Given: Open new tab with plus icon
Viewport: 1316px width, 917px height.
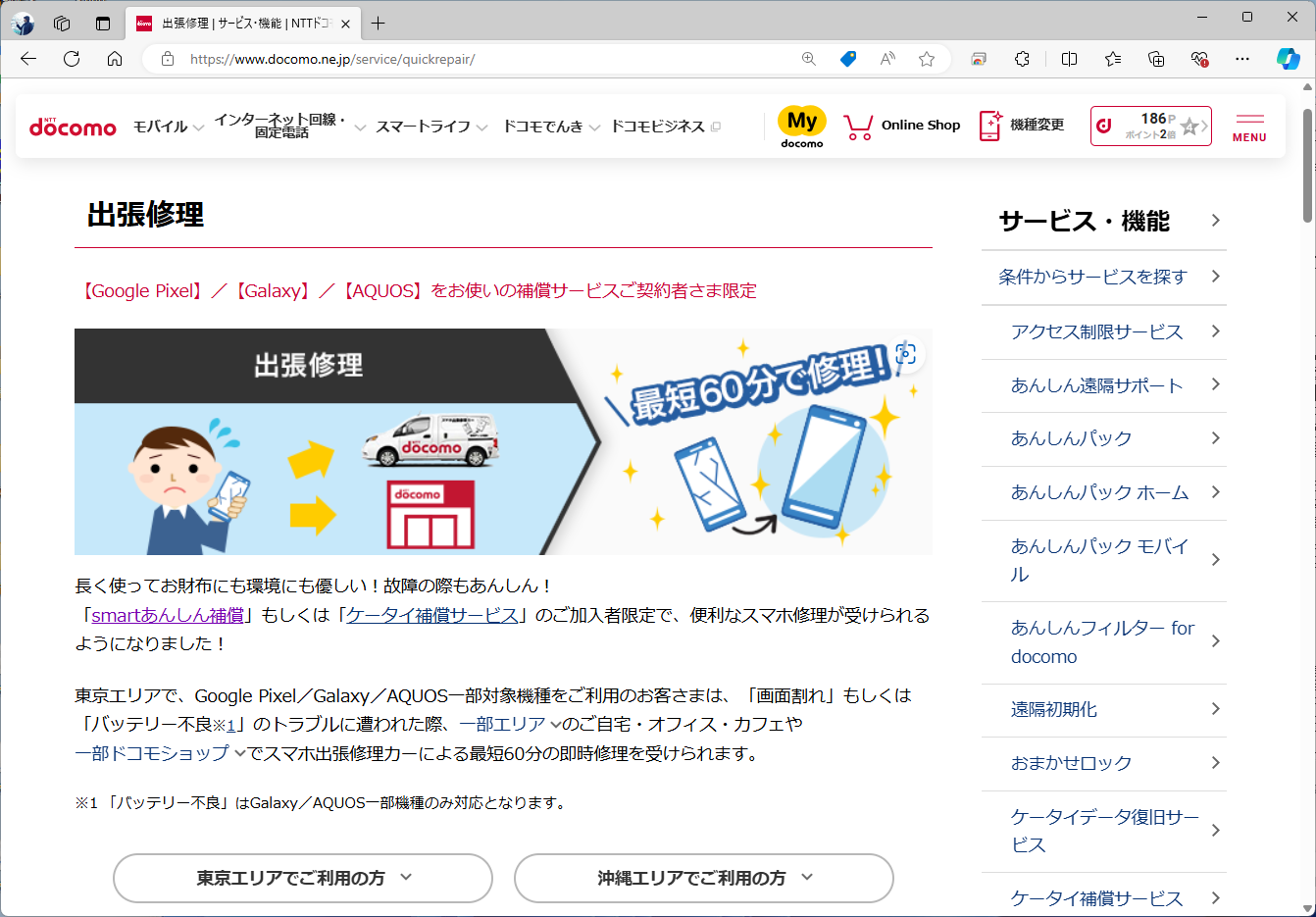Looking at the screenshot, I should click(379, 24).
